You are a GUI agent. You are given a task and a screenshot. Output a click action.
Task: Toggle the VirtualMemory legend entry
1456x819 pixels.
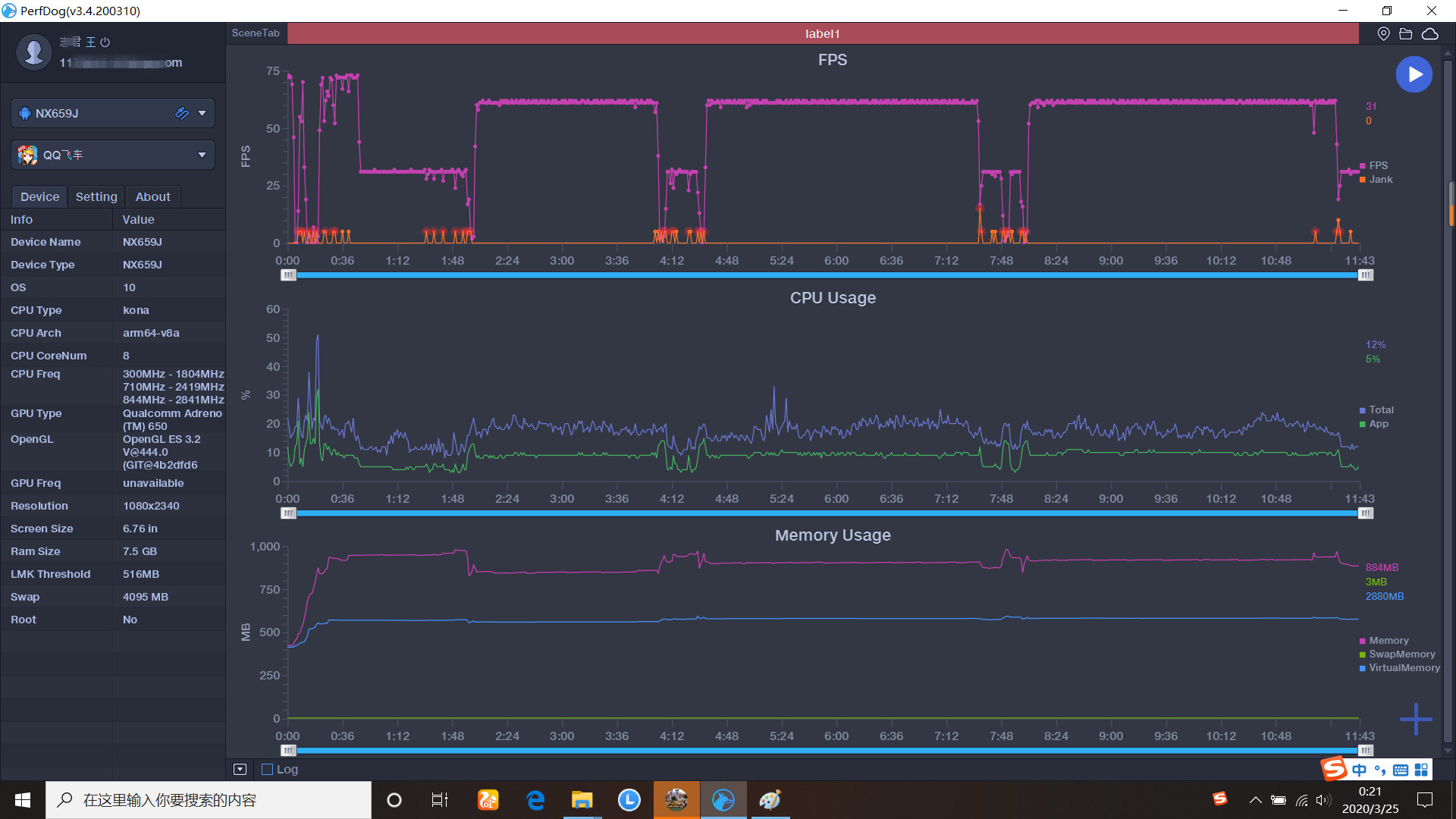1403,668
